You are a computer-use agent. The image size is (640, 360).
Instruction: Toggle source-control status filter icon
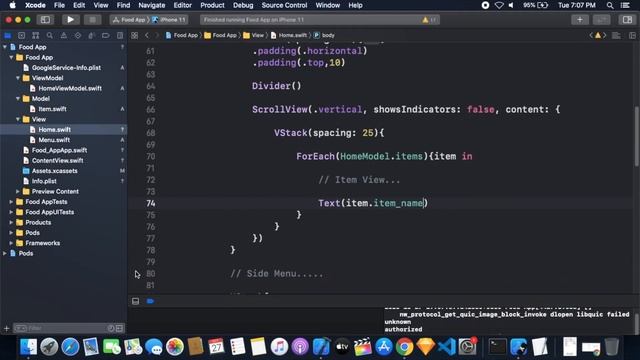pyautogui.click(x=119, y=328)
